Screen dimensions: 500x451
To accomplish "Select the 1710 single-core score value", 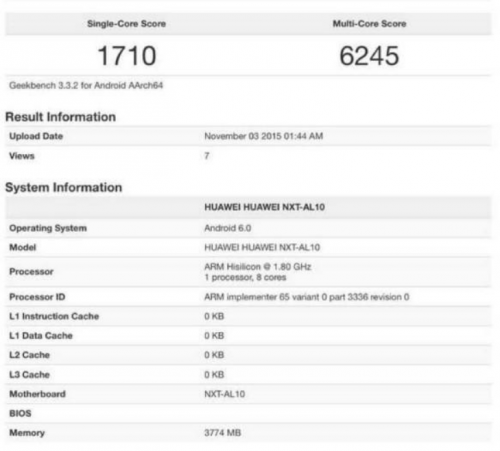I will 127,56.
